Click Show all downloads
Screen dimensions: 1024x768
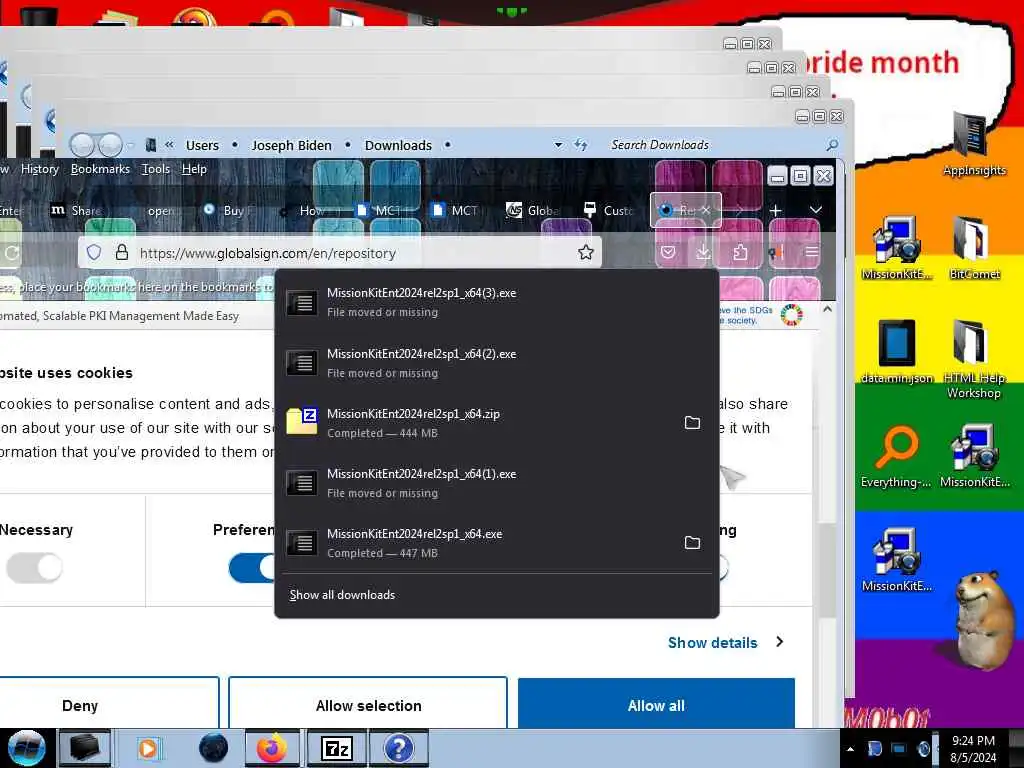[x=342, y=595]
